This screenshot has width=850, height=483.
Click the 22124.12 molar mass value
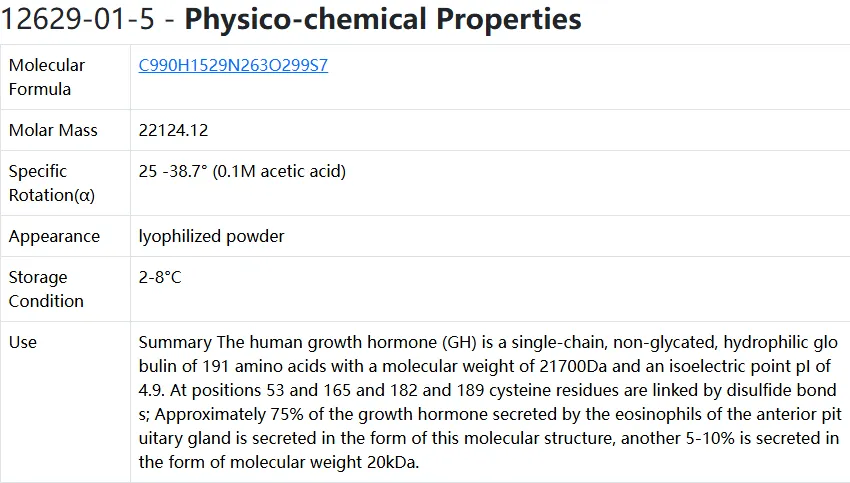pyautogui.click(x=173, y=130)
